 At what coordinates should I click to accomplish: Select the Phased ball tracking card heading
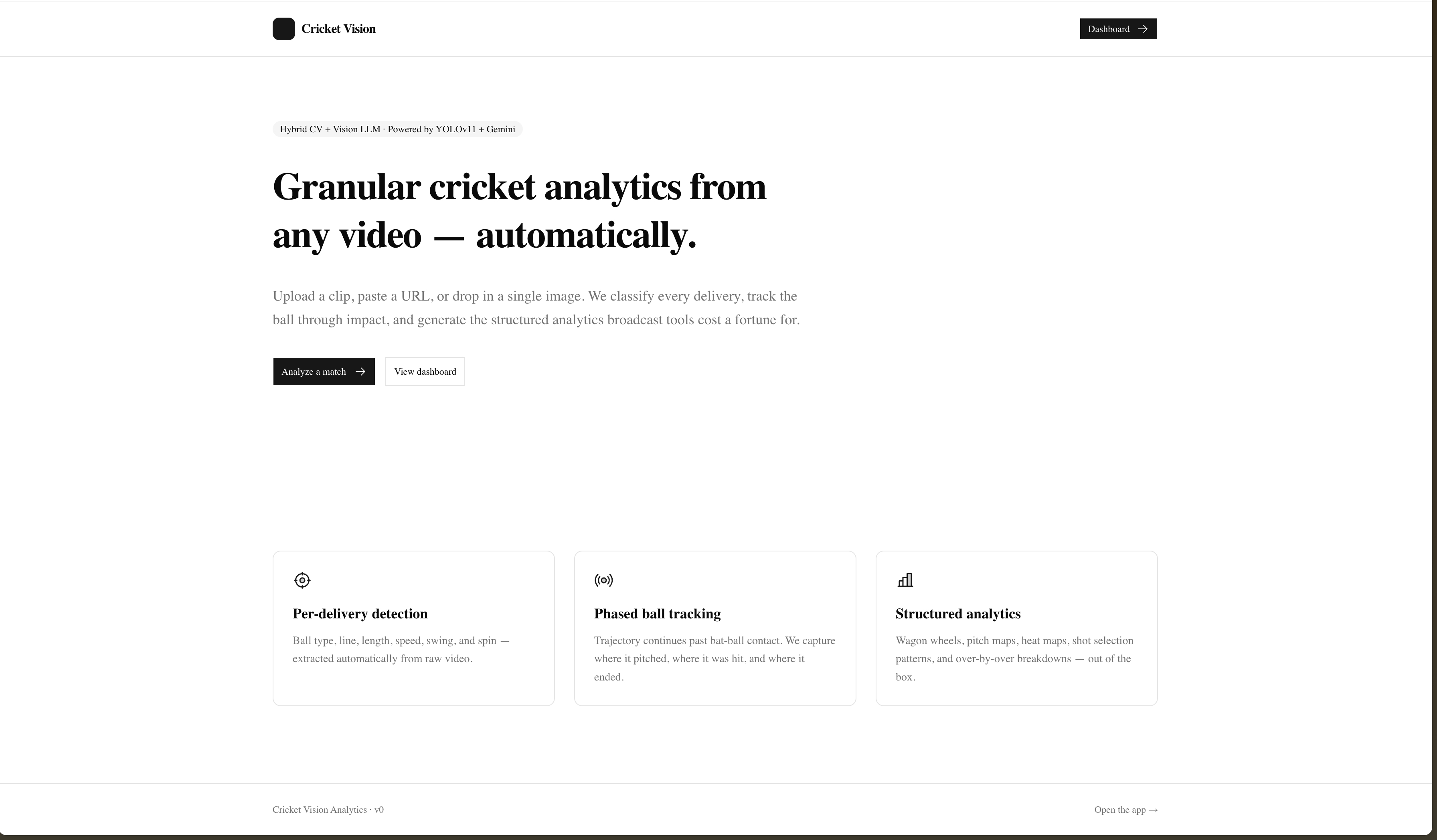coord(657,614)
